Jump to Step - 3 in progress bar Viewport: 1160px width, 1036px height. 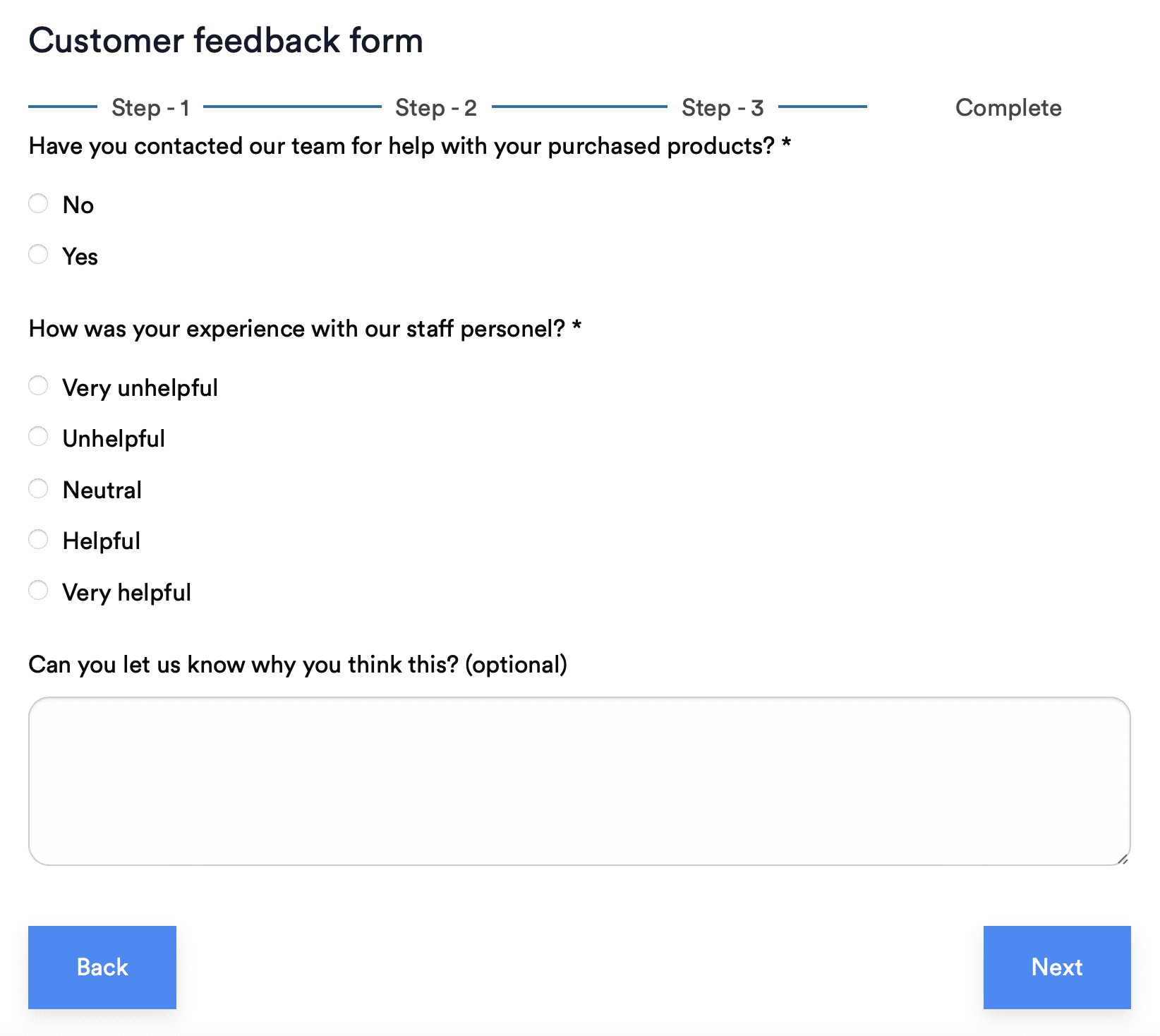point(722,108)
